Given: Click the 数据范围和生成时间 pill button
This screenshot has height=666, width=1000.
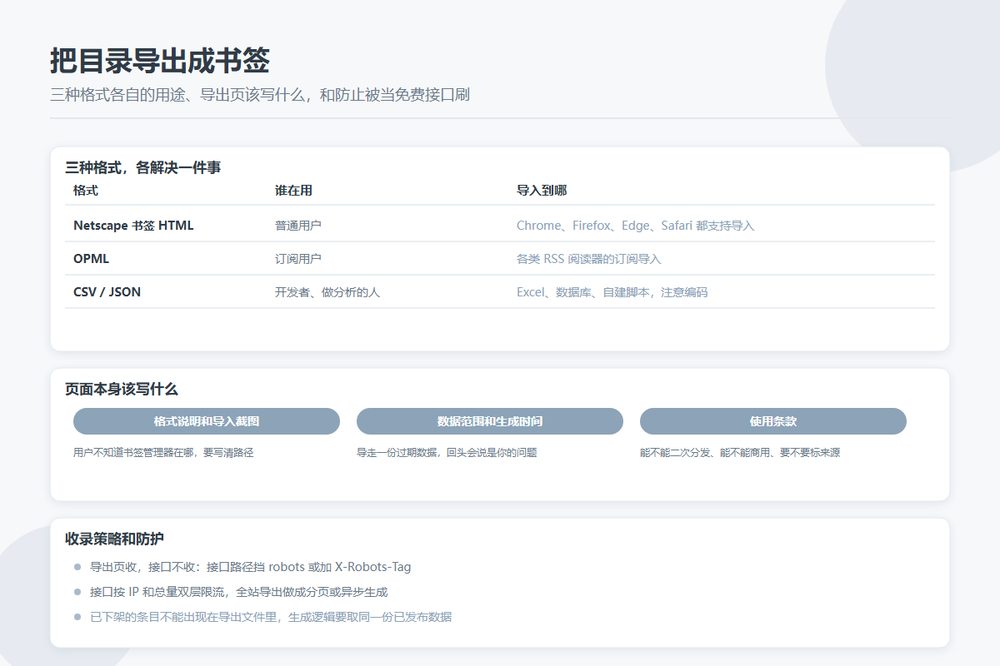Looking at the screenshot, I should tap(490, 421).
